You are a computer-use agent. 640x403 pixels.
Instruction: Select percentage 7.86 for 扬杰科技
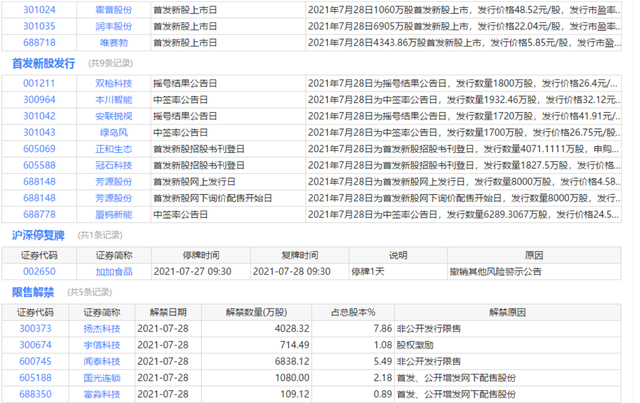[x=382, y=328]
